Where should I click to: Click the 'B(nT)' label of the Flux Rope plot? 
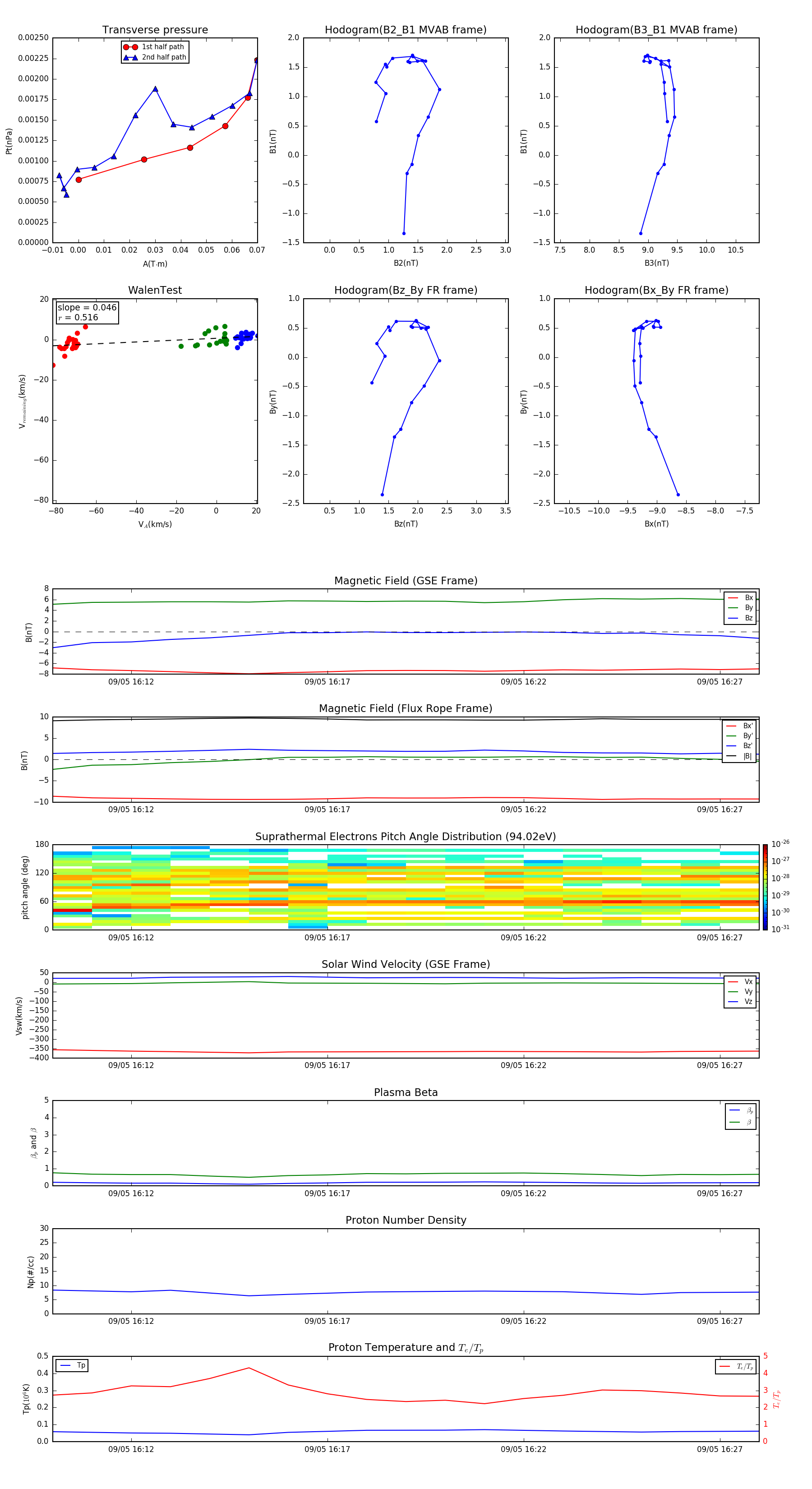pos(24,761)
